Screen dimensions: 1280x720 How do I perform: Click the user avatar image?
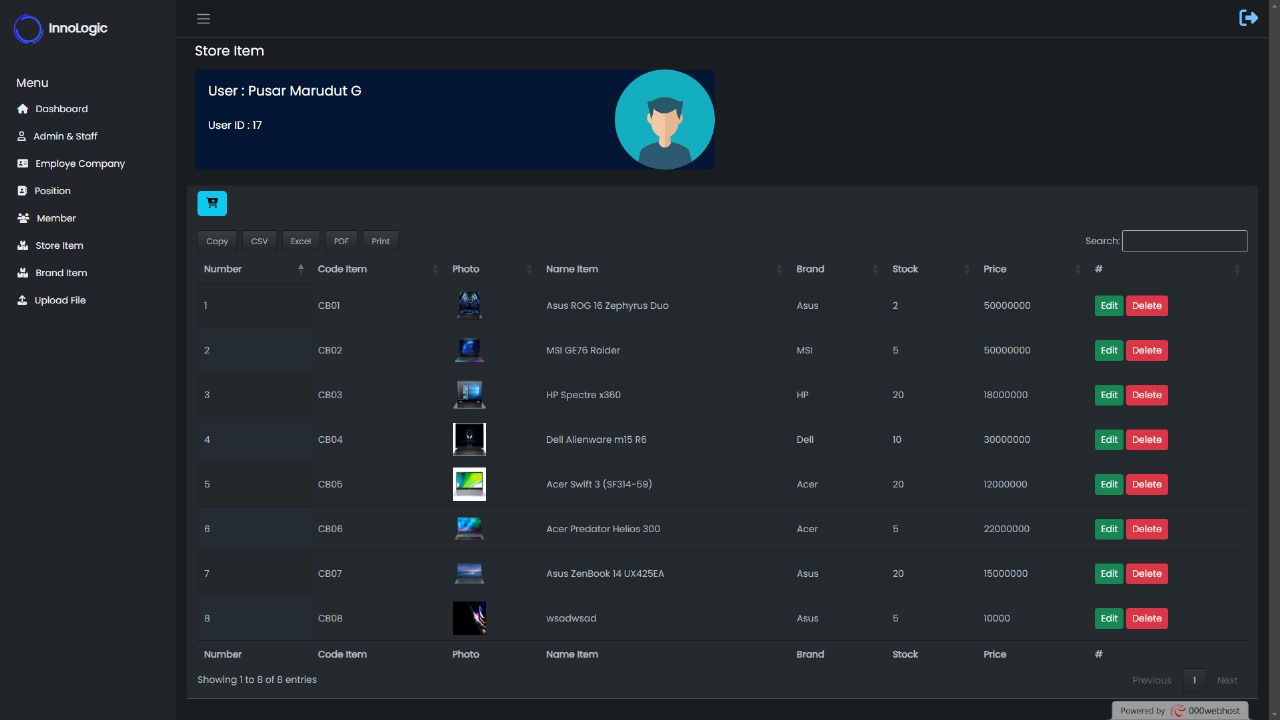coord(664,119)
